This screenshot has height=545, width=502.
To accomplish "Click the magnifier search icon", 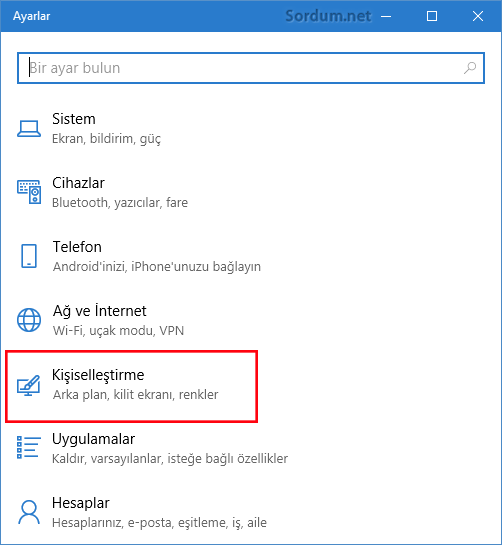I will (470, 68).
